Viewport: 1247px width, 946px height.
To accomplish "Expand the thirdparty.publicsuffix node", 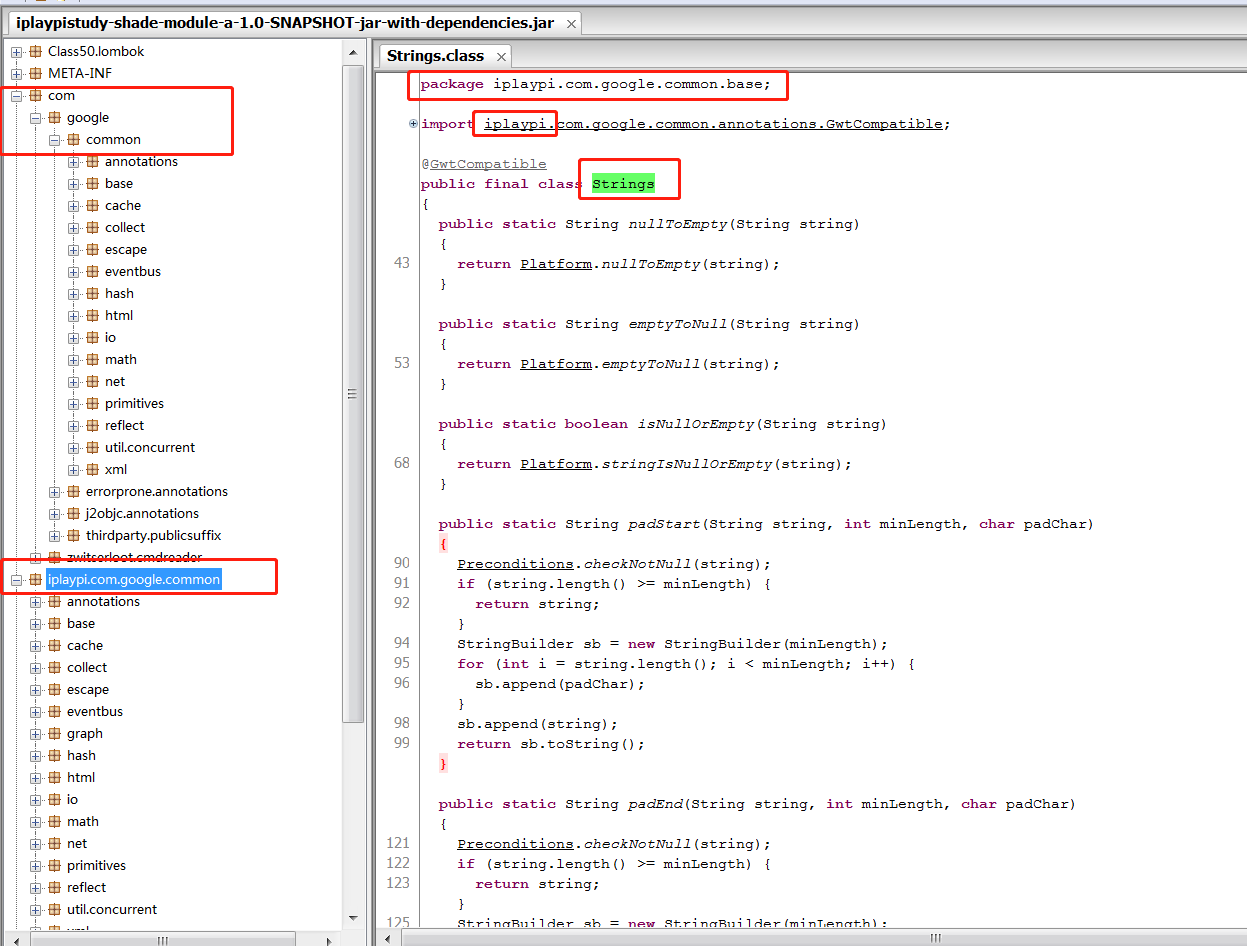I will click(x=54, y=535).
